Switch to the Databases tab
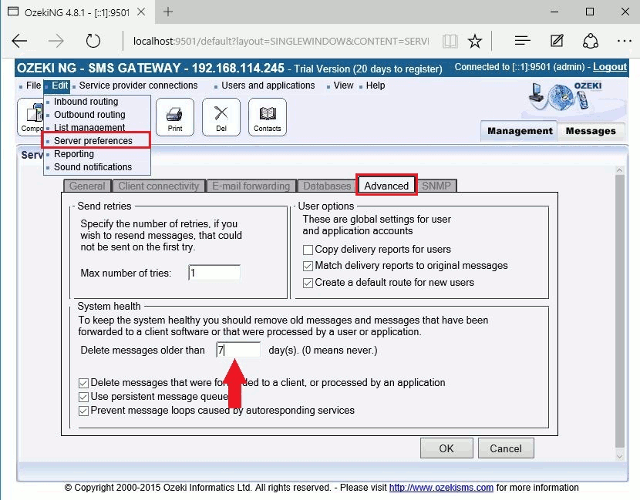The width and height of the screenshot is (640, 500). click(x=327, y=186)
